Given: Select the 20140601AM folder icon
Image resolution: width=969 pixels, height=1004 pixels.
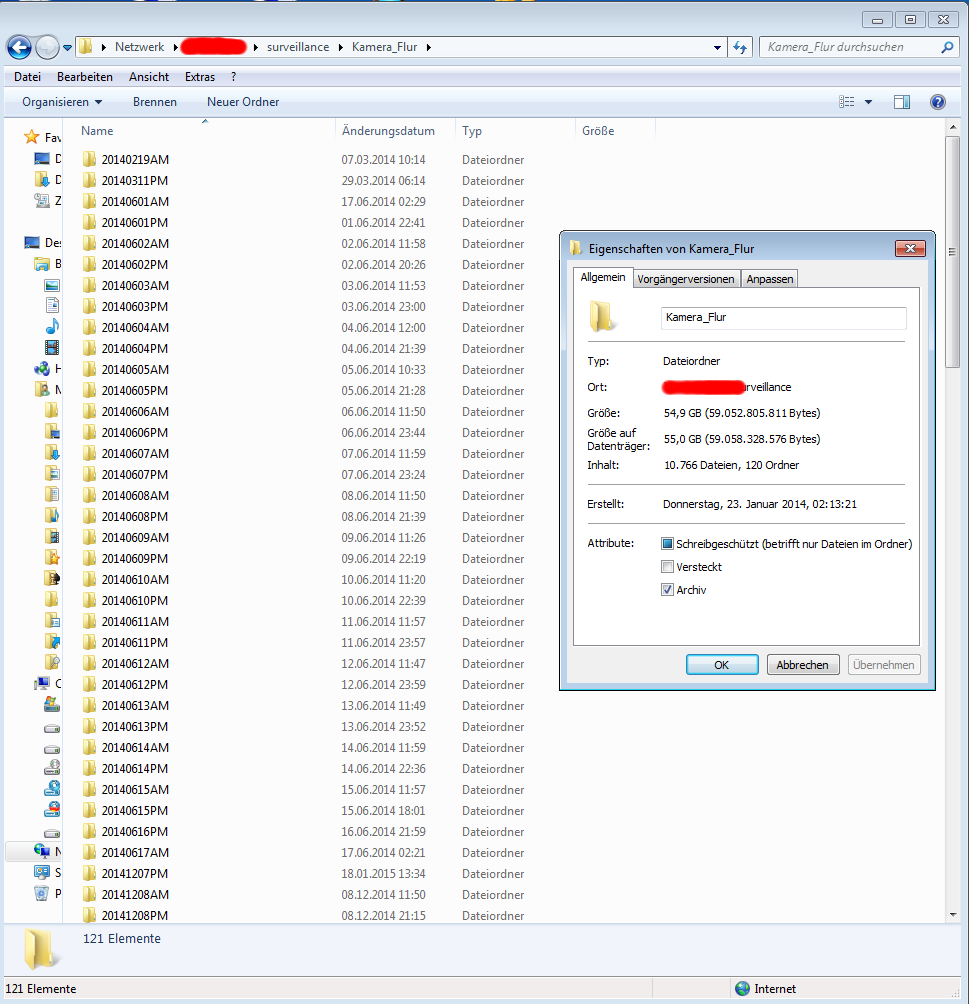Looking at the screenshot, I should (89, 202).
